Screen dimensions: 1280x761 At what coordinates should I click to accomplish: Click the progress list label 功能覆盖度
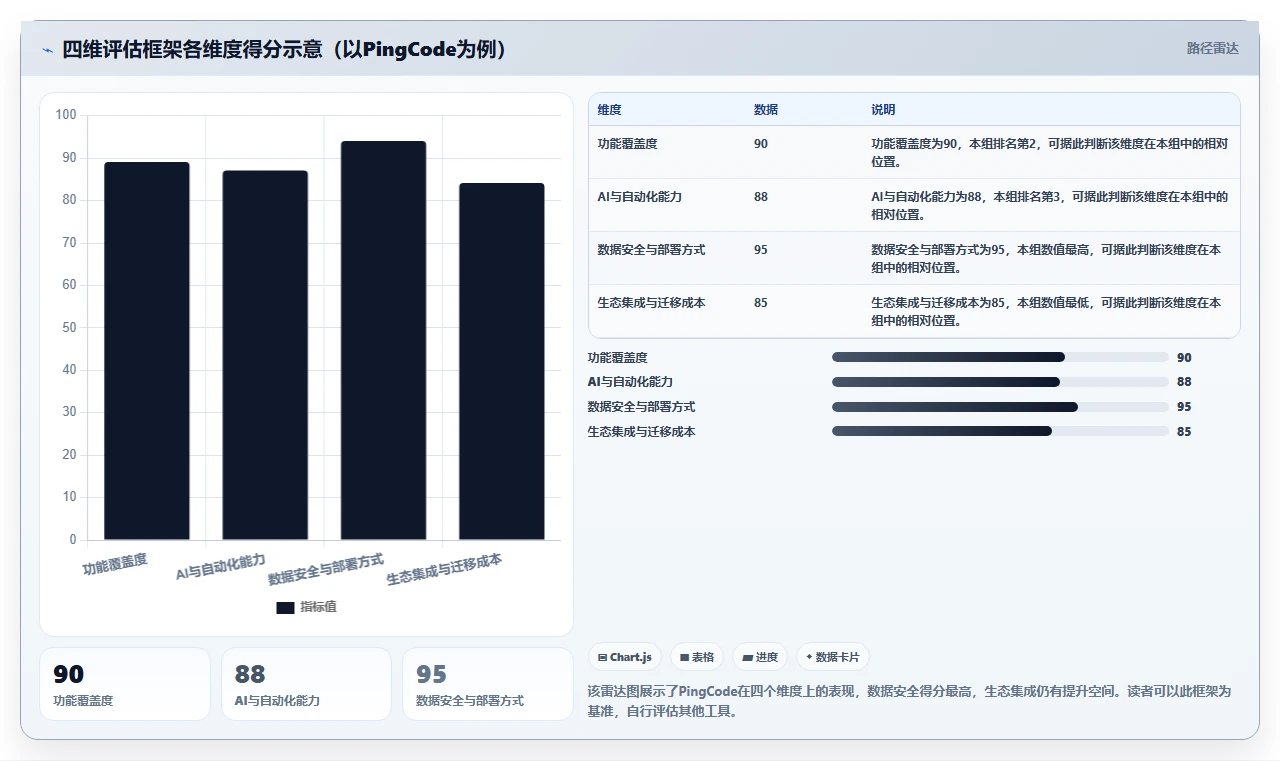coord(617,357)
